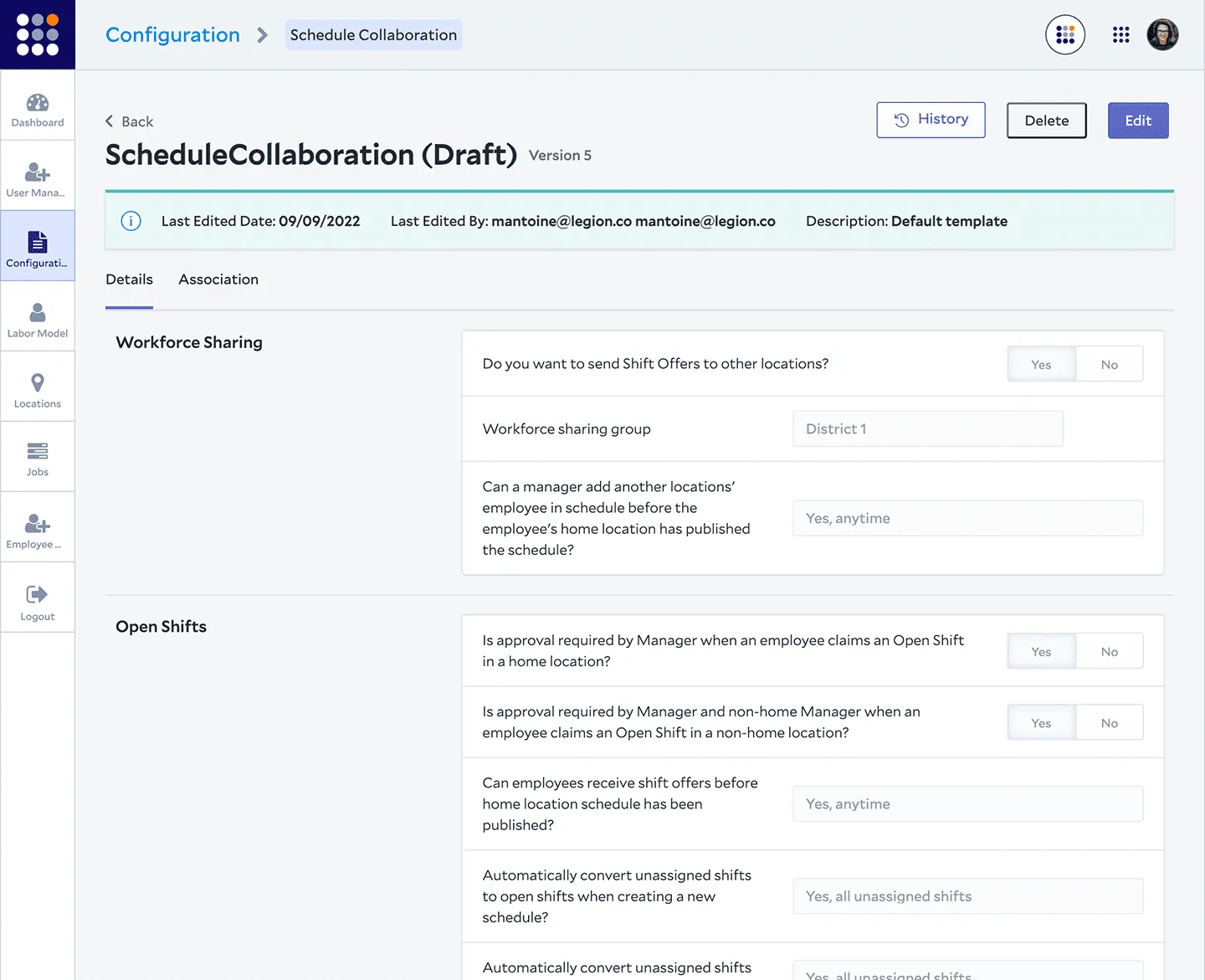
Task: Open the nine-dot apps grid icon
Action: pos(1120,35)
